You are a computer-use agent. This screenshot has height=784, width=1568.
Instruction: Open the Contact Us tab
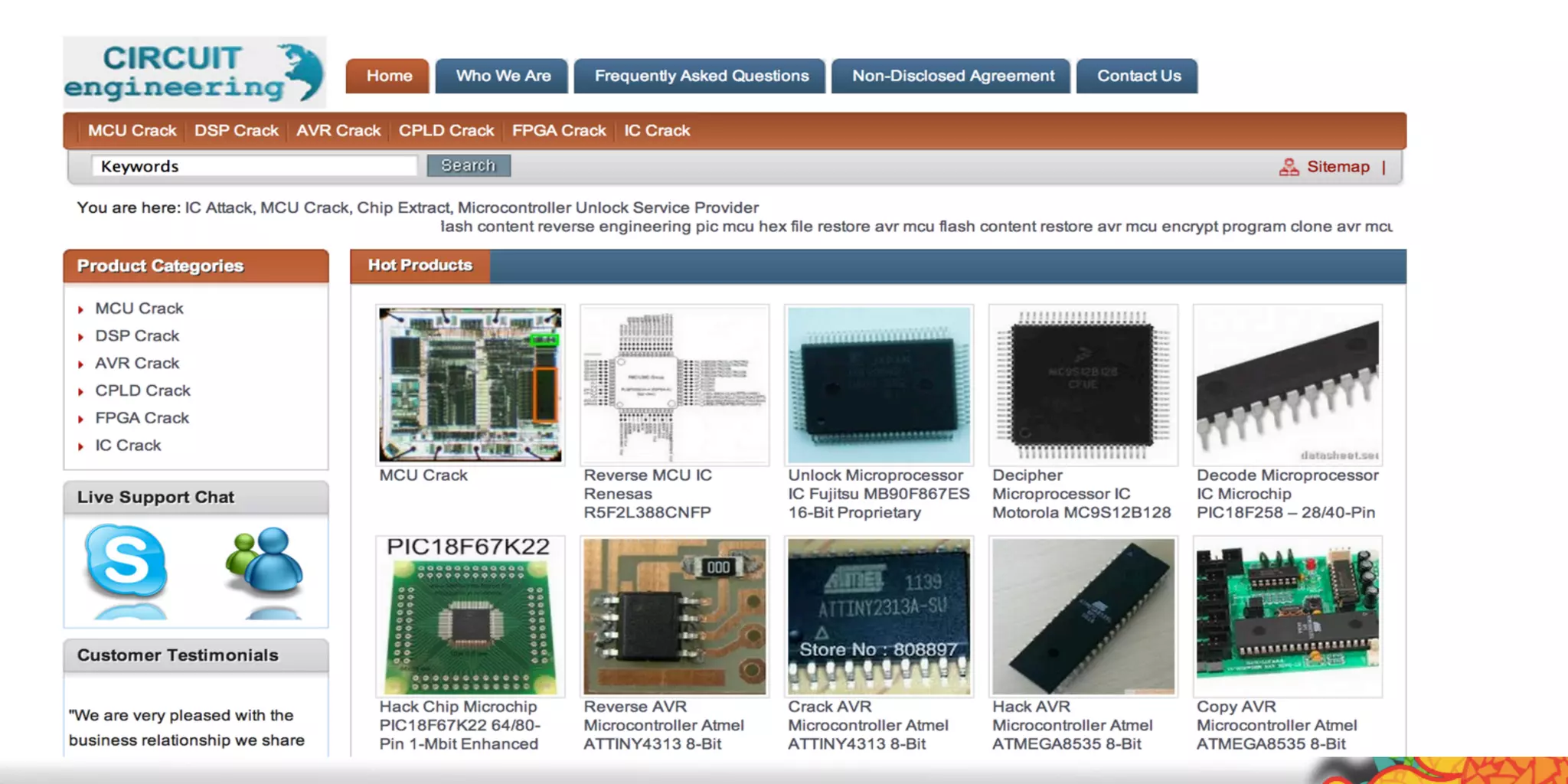(x=1138, y=76)
